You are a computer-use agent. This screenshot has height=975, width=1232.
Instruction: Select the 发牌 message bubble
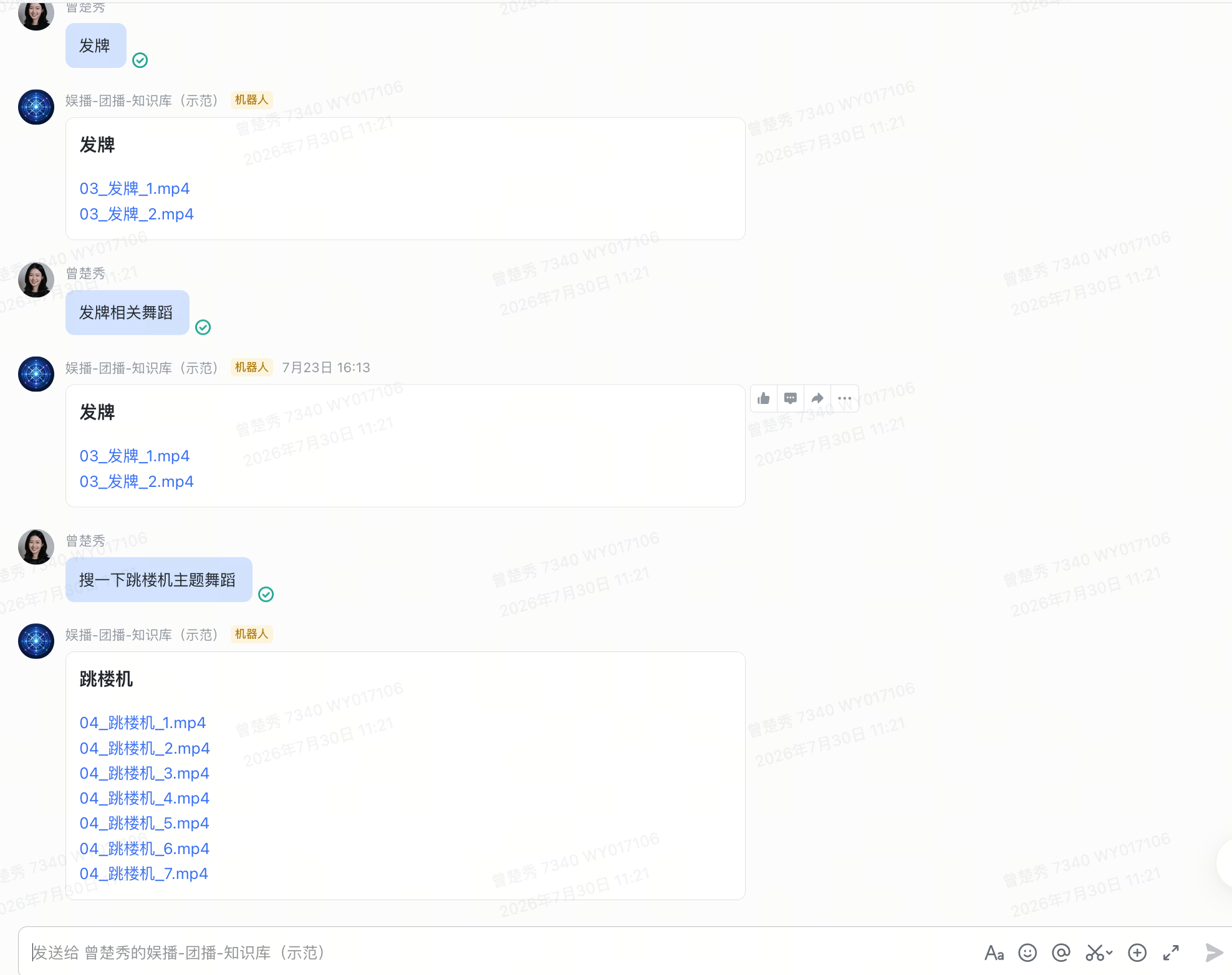click(96, 46)
